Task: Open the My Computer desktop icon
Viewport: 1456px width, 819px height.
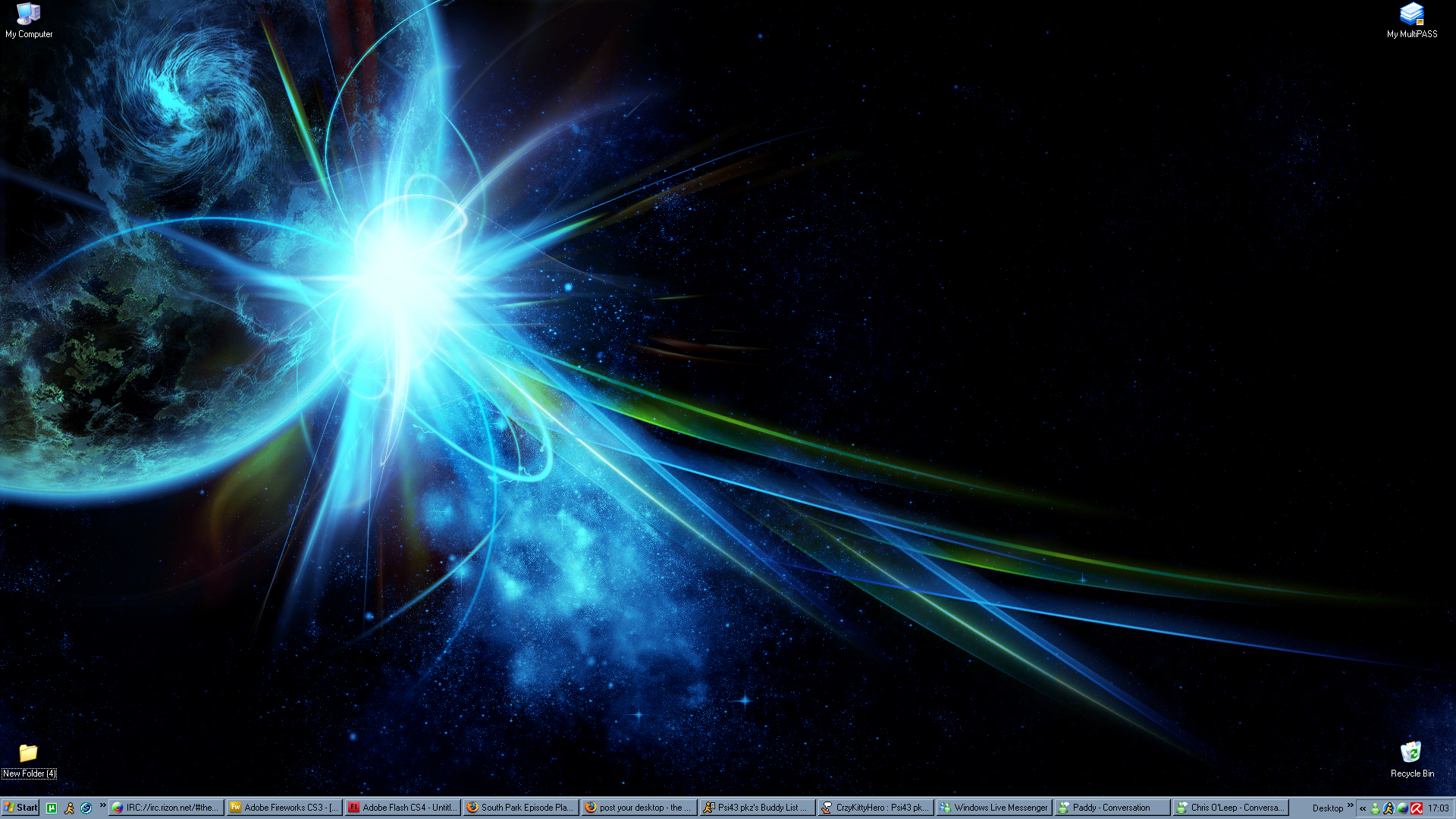Action: click(x=28, y=15)
